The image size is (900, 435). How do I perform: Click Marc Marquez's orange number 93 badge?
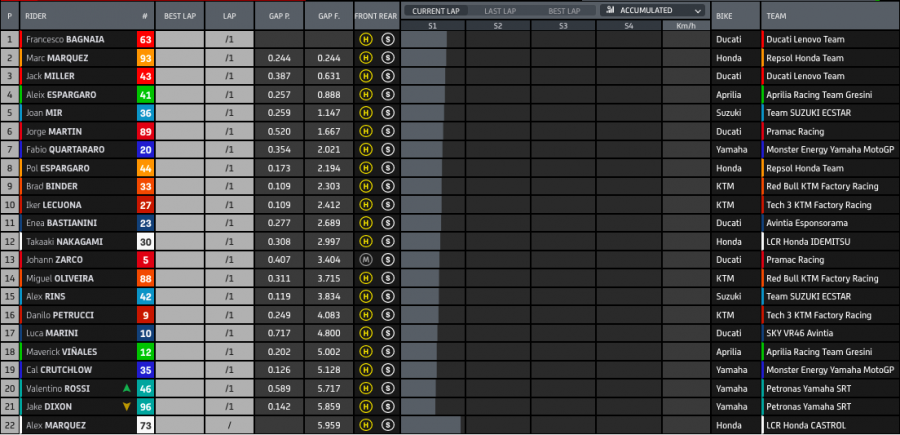click(x=145, y=58)
